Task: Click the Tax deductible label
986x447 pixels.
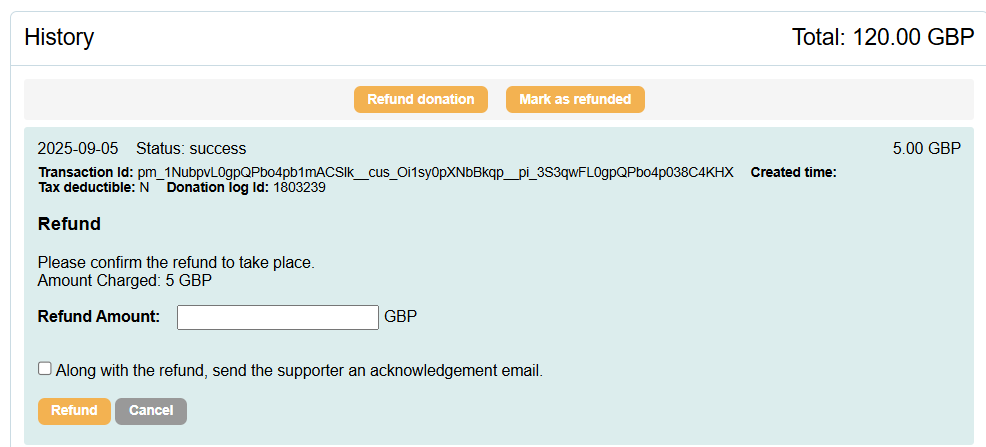Action: pyautogui.click(x=86, y=187)
